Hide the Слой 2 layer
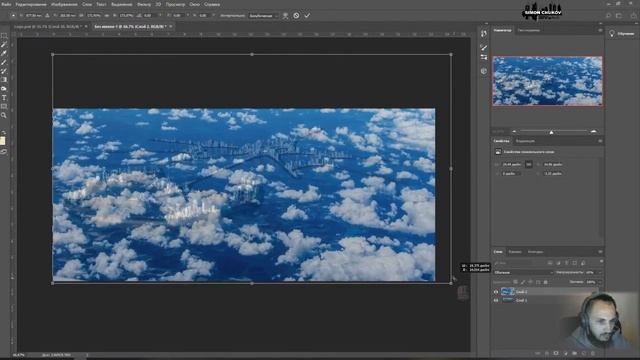The image size is (640, 360). pos(496,292)
